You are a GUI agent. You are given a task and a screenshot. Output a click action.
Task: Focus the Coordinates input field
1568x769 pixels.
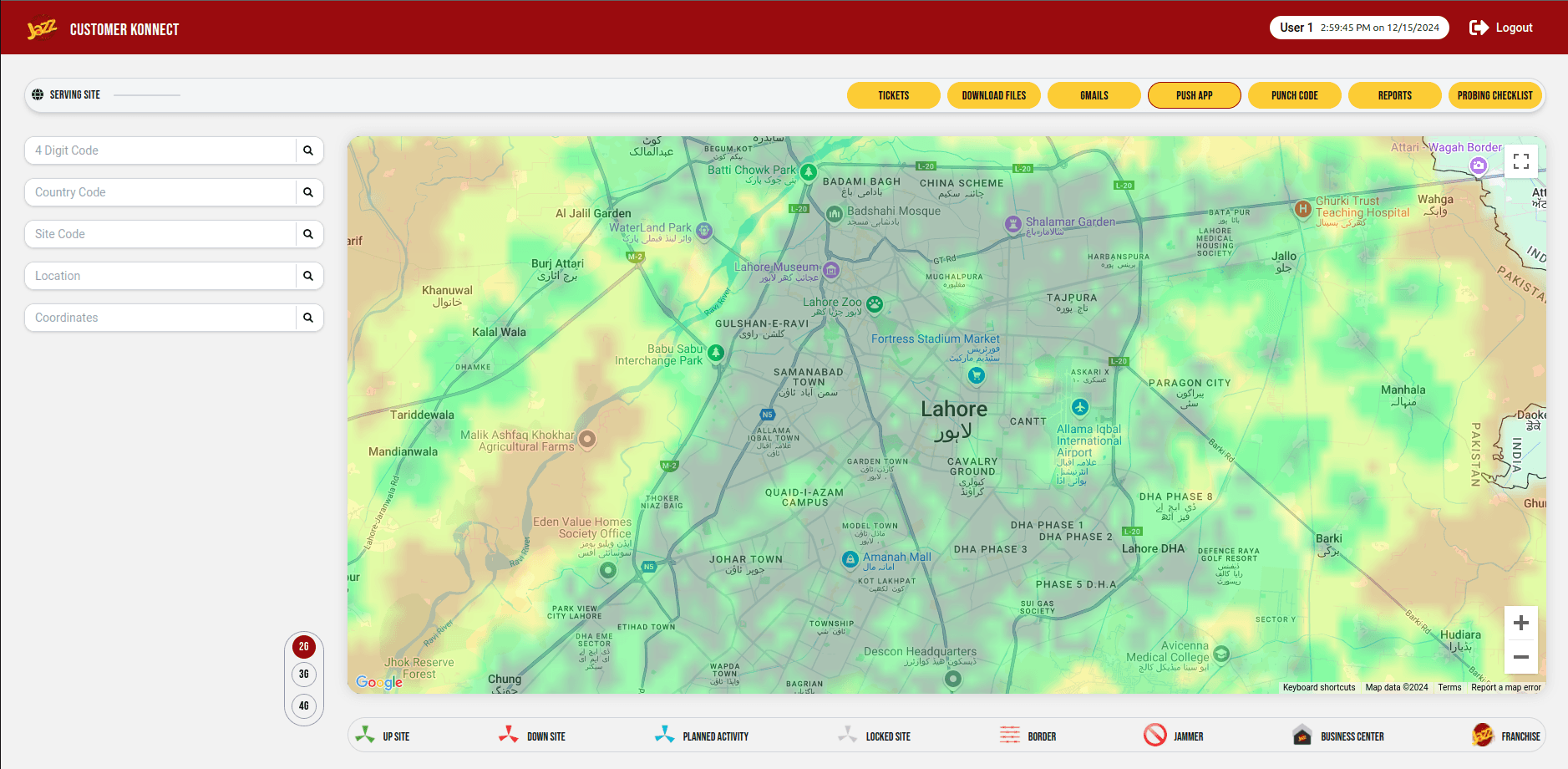[x=160, y=318]
